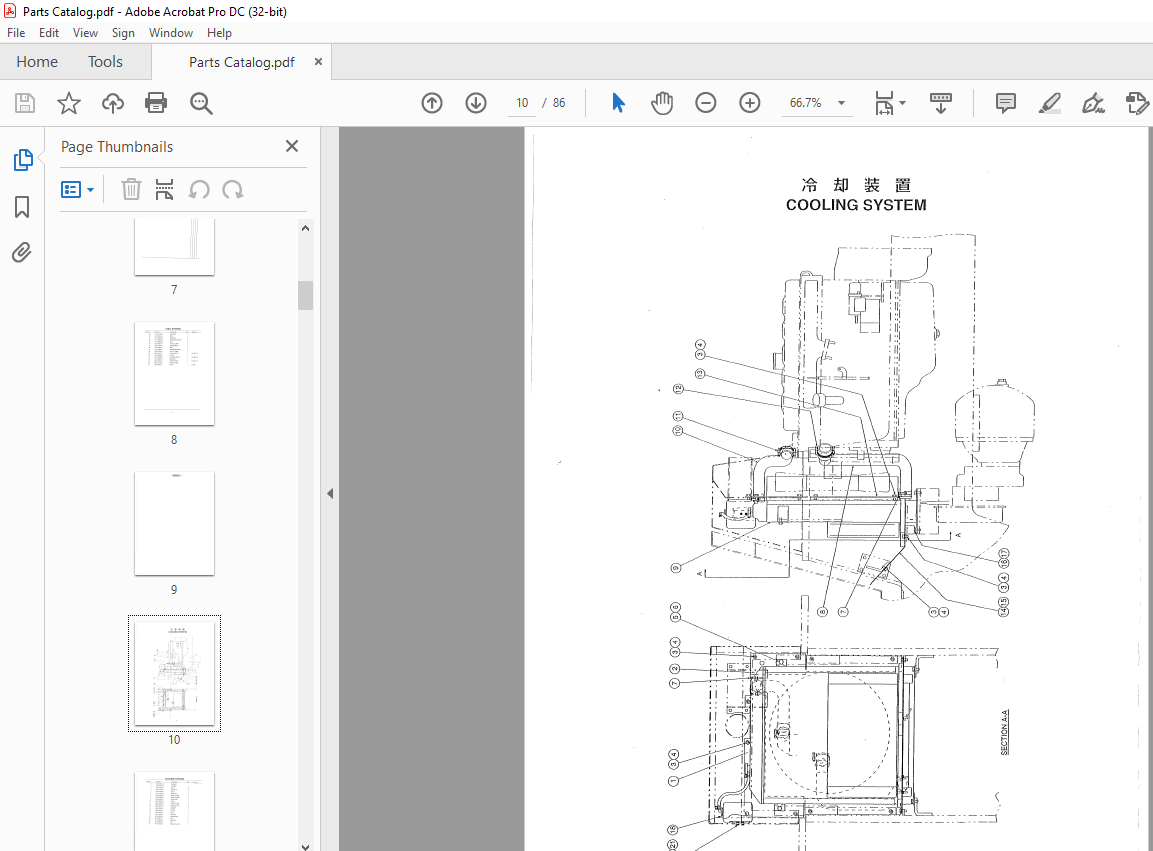Image resolution: width=1153 pixels, height=851 pixels.
Task: Open the View menu
Action: click(85, 33)
